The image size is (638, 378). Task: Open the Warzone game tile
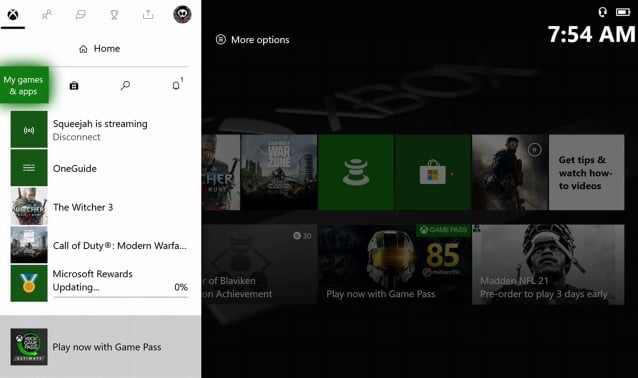tap(279, 173)
